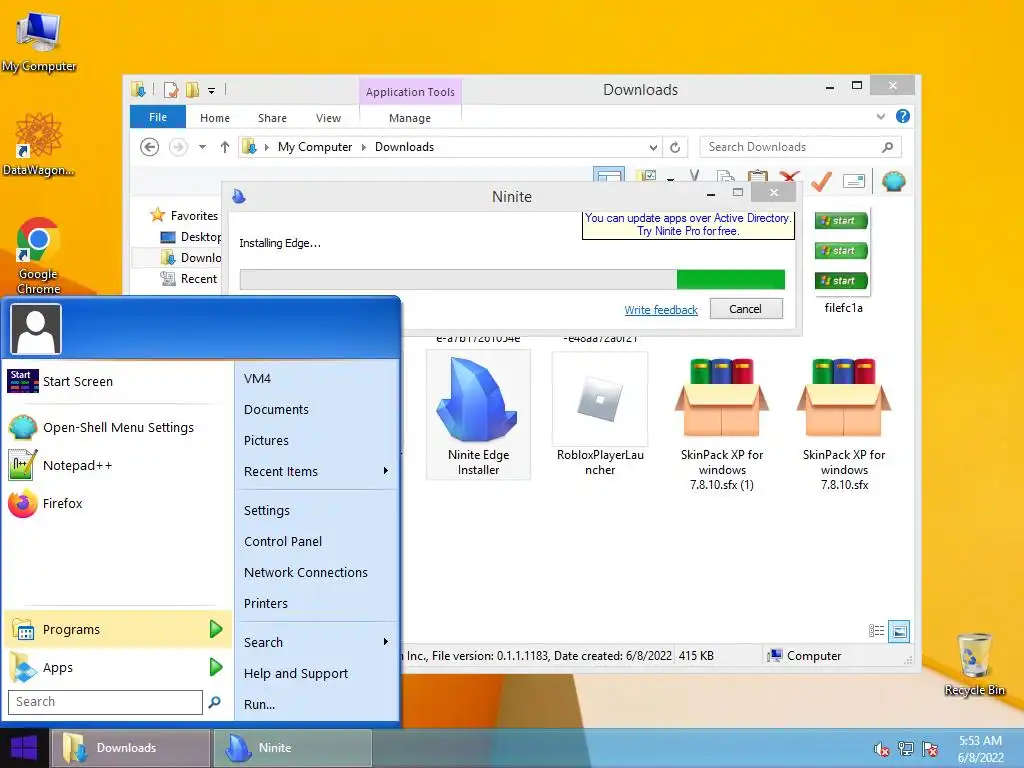Open the File tab in Explorer
The width and height of the screenshot is (1024, 768).
[158, 117]
